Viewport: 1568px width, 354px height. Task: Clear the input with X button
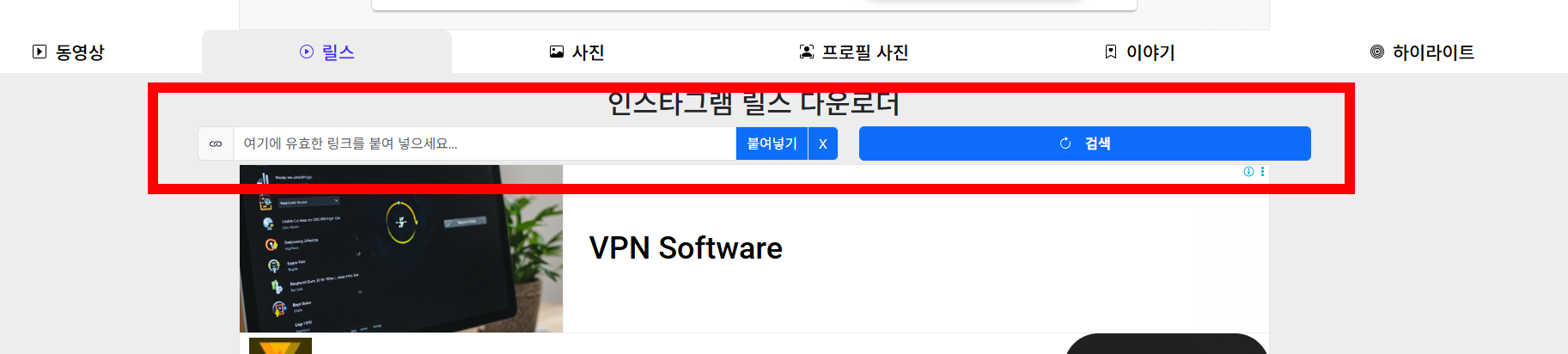[x=823, y=143]
